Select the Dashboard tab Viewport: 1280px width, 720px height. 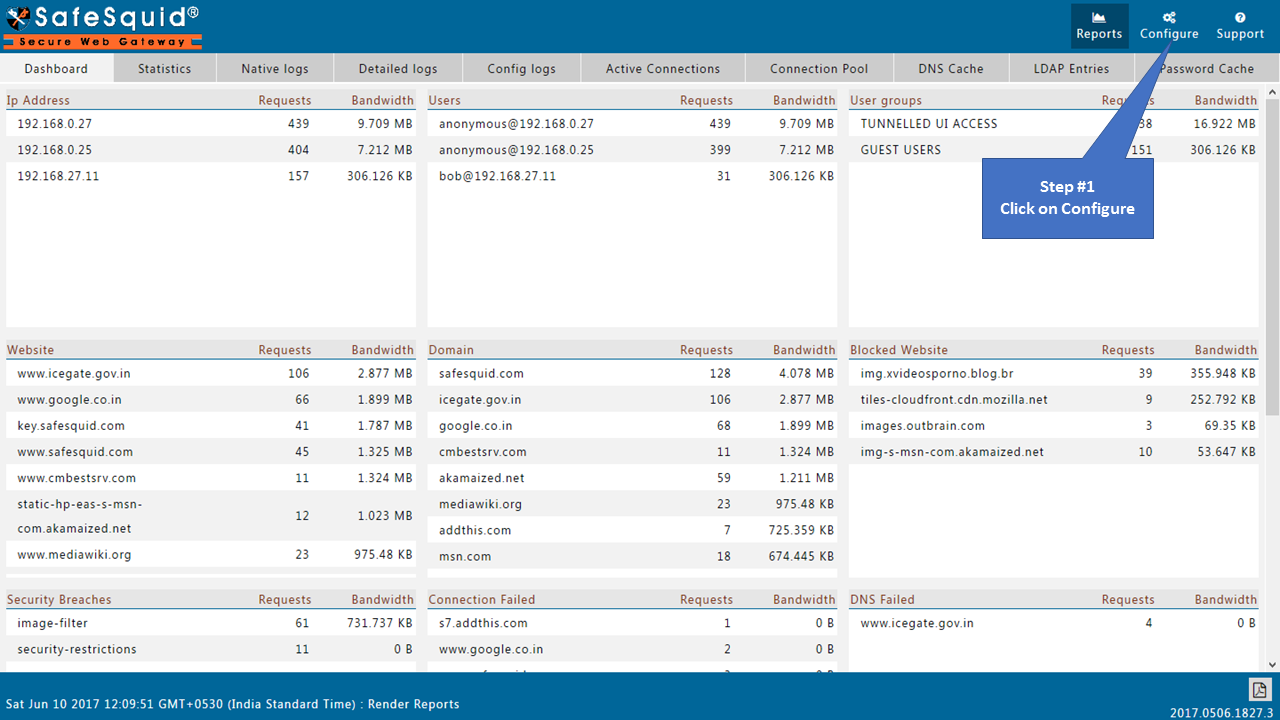coord(57,68)
